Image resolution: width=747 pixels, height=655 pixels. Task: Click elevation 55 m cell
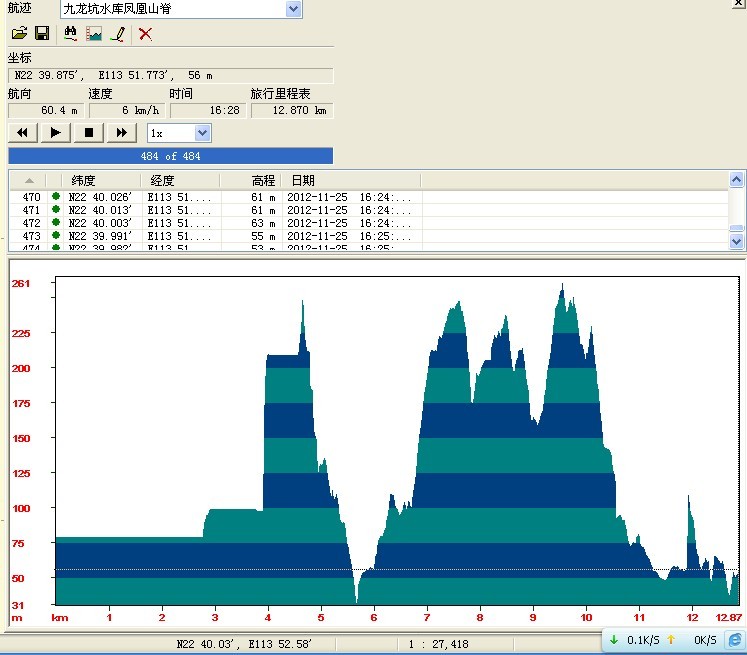pos(263,236)
